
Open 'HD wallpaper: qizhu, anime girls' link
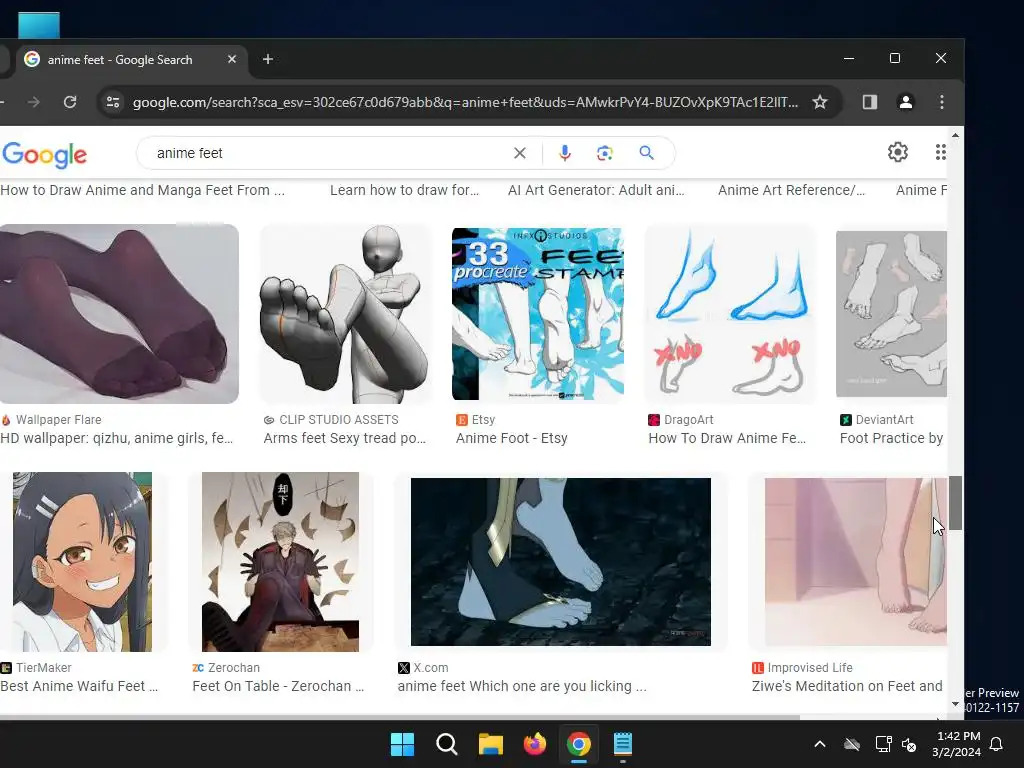[116, 438]
